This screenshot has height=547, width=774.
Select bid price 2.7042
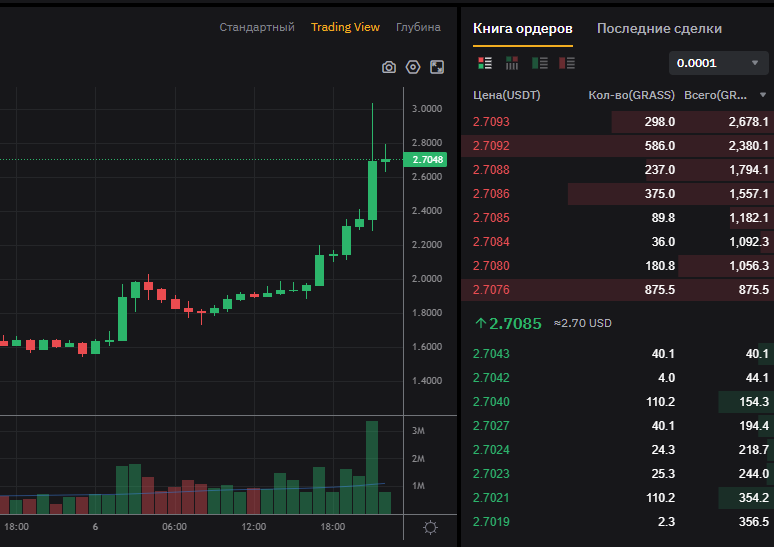coord(491,378)
